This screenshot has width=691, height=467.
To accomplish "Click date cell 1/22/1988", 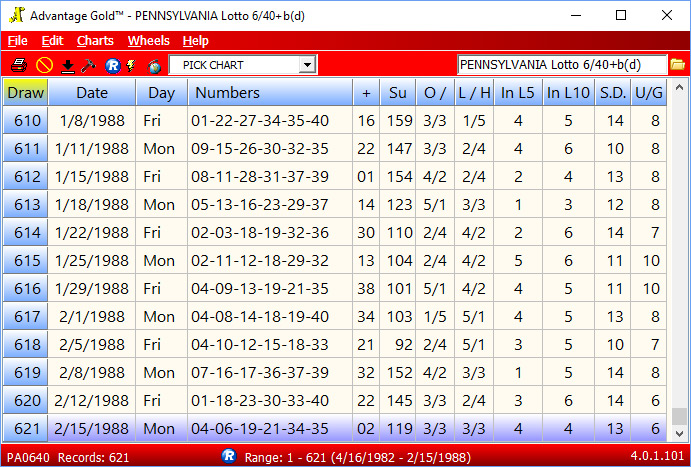I will click(x=92, y=232).
